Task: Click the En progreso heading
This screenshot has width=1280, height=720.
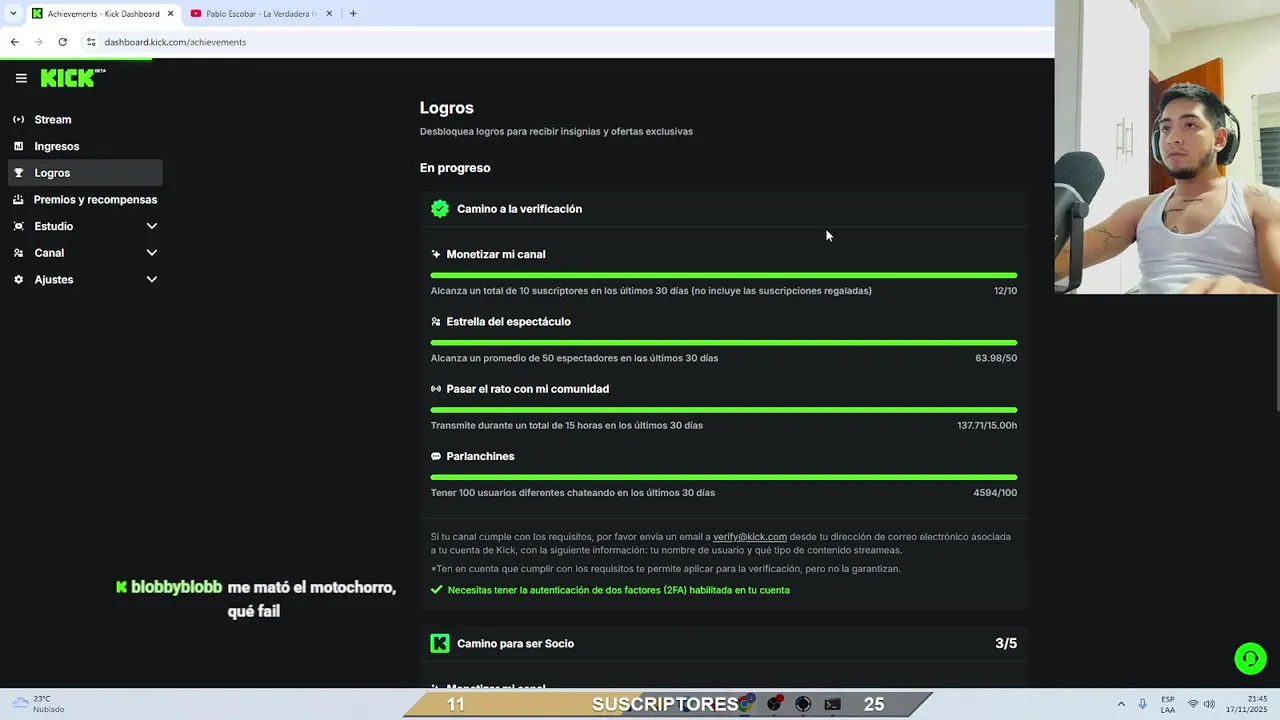Action: [x=455, y=168]
